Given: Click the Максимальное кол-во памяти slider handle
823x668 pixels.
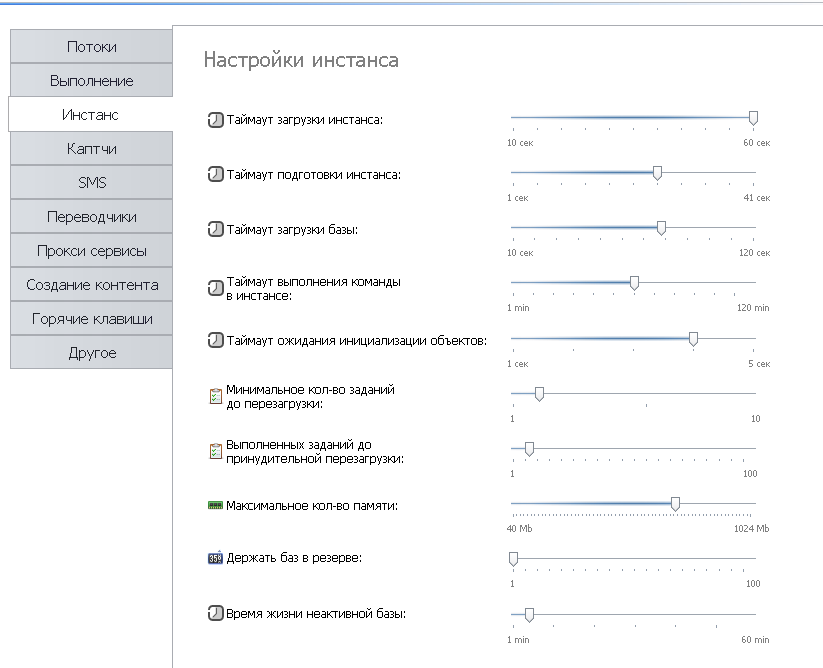Looking at the screenshot, I should (675, 504).
